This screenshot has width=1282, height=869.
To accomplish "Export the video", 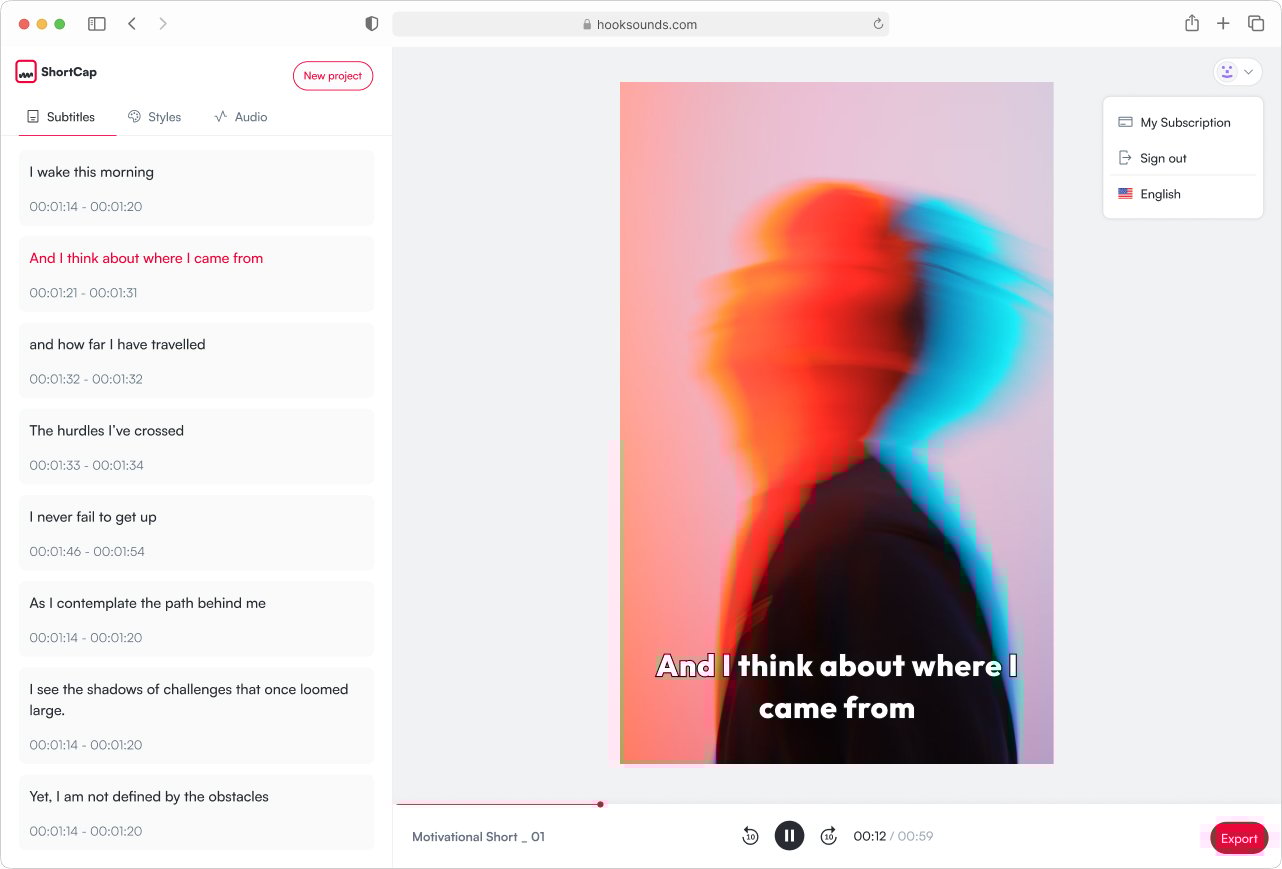I will pyautogui.click(x=1239, y=838).
